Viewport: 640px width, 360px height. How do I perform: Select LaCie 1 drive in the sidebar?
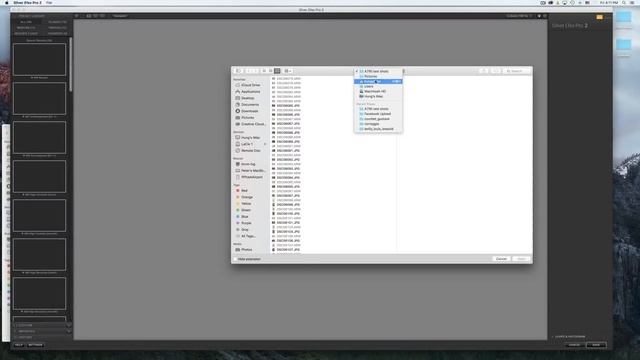(x=248, y=144)
